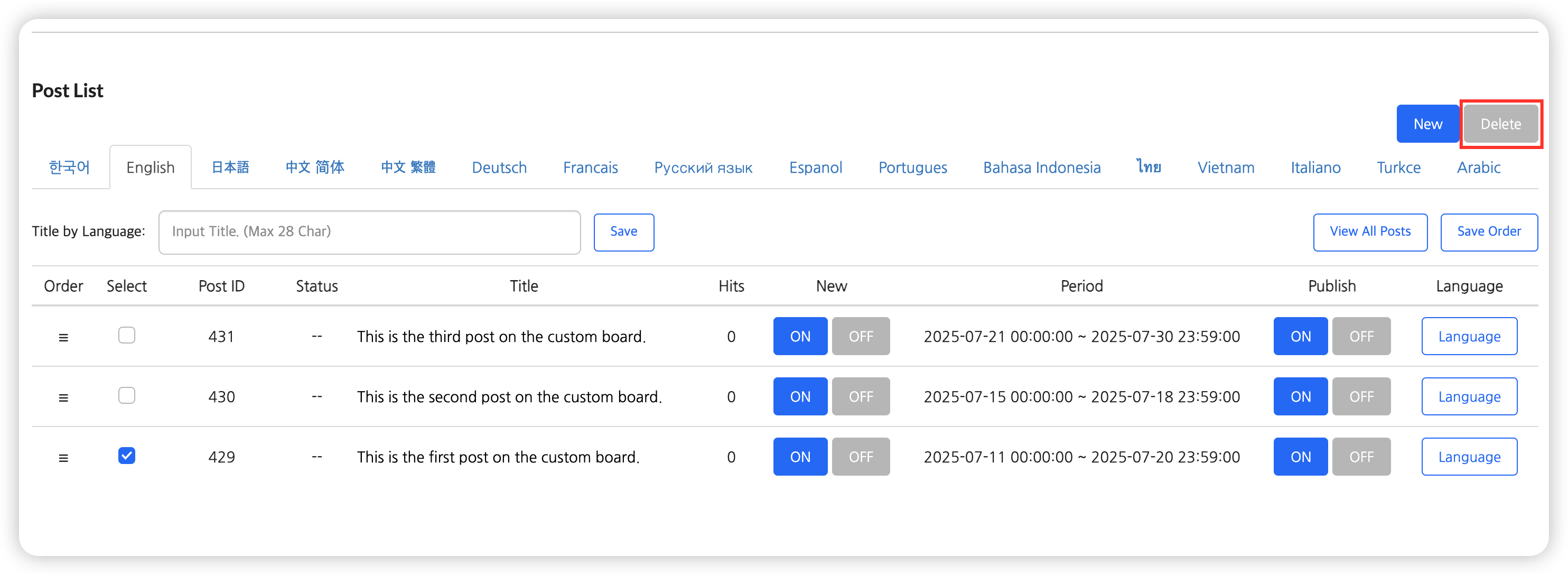
Task: Tick the checkbox for post 430
Action: click(127, 395)
